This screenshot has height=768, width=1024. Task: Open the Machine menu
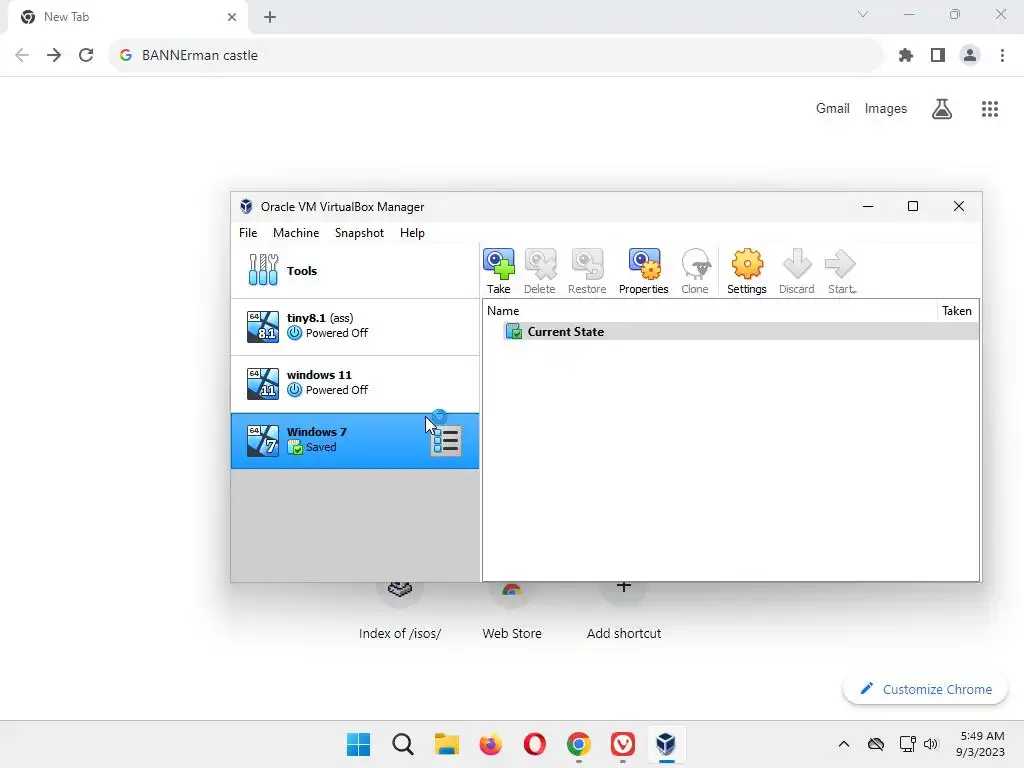coord(296,232)
